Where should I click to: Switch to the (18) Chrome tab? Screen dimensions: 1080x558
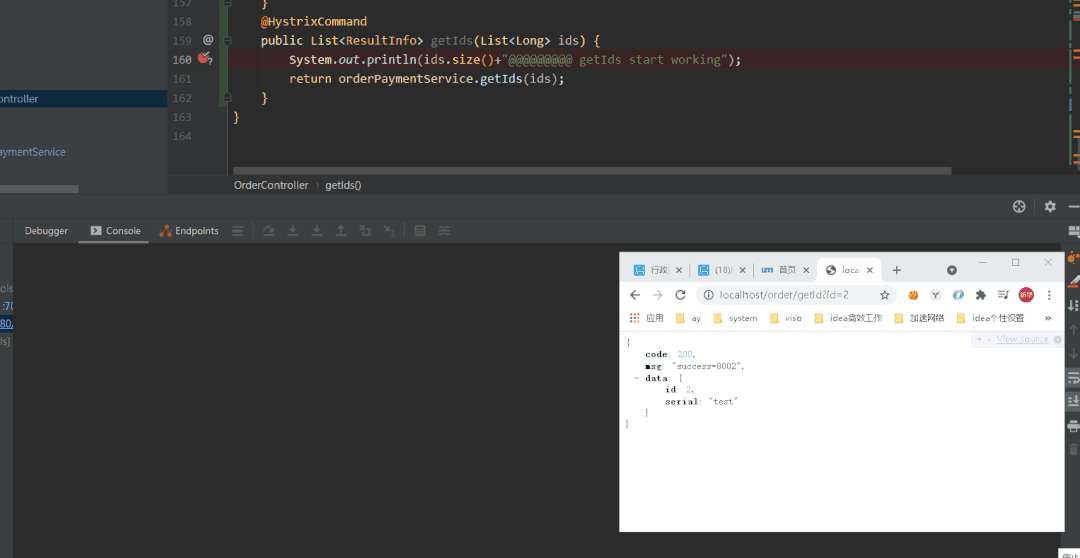tap(720, 270)
